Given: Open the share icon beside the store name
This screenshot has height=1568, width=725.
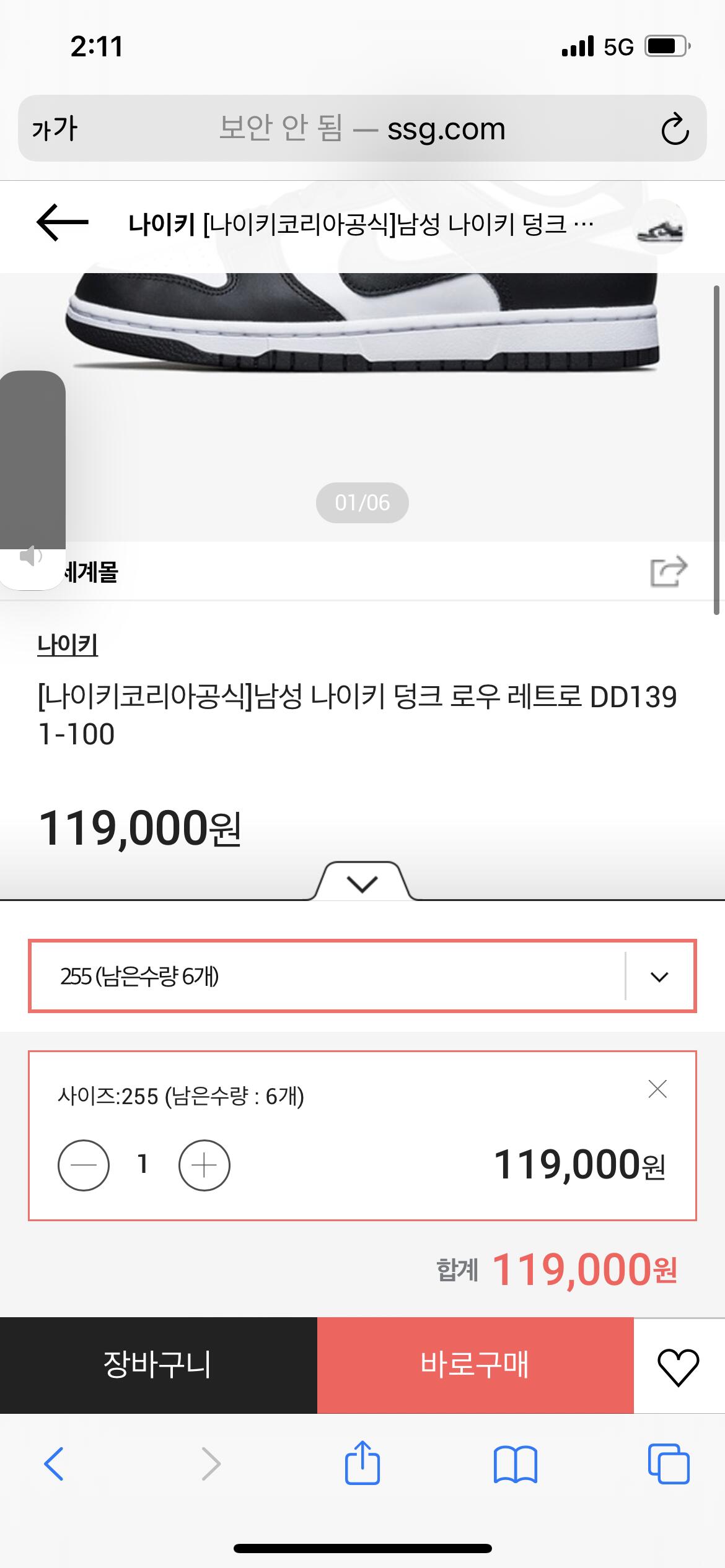Looking at the screenshot, I should 669,570.
